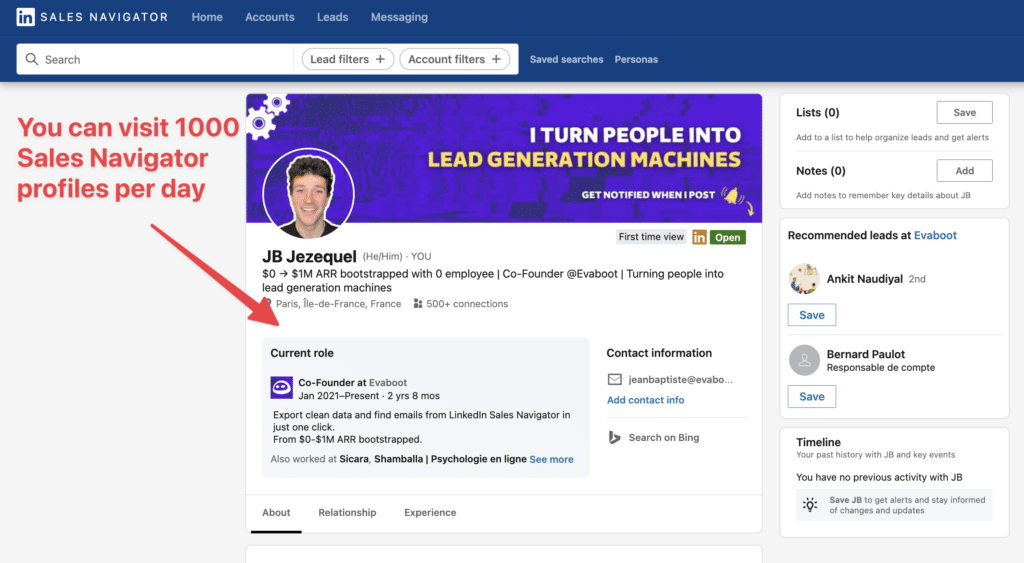Open Bernard Paulot's name link

[866, 354]
